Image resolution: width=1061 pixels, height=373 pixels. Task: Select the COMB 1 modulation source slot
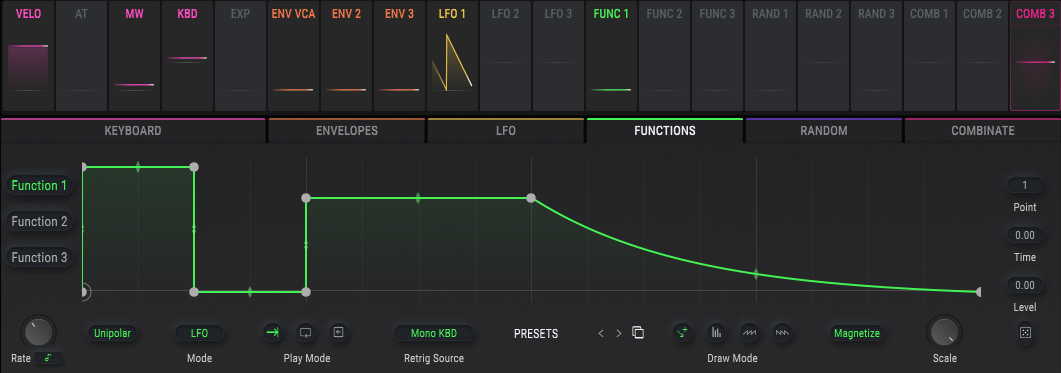coord(929,56)
